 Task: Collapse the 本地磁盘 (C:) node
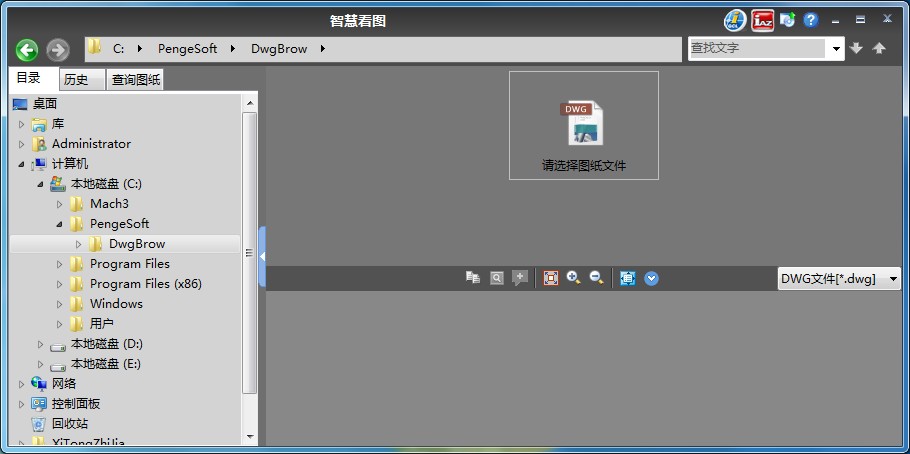click(x=40, y=184)
